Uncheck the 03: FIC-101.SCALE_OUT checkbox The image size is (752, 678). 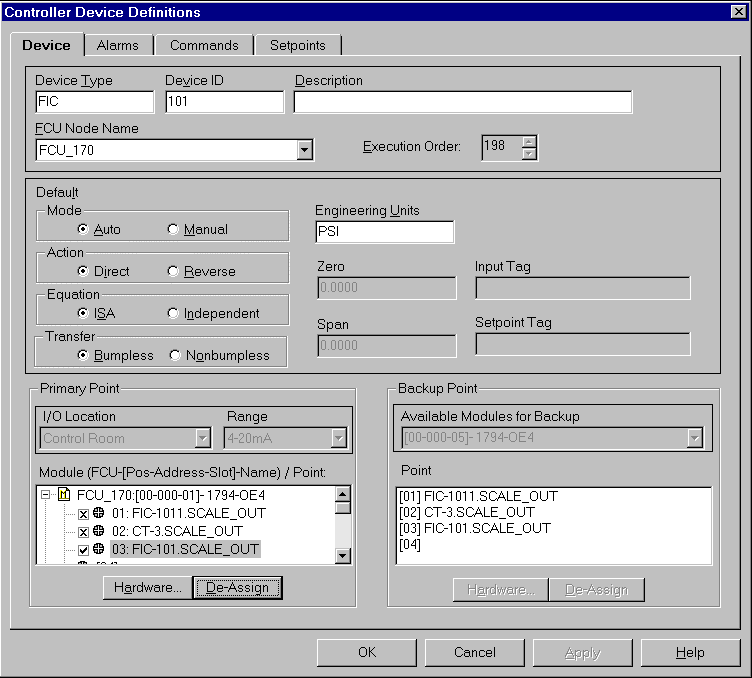[x=83, y=549]
